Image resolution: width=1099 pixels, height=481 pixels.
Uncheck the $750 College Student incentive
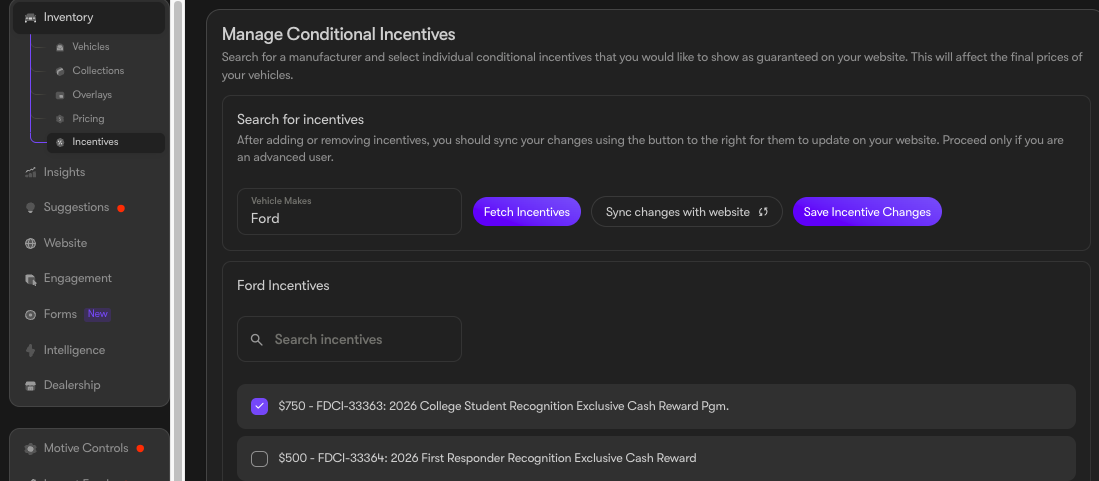pyautogui.click(x=259, y=407)
